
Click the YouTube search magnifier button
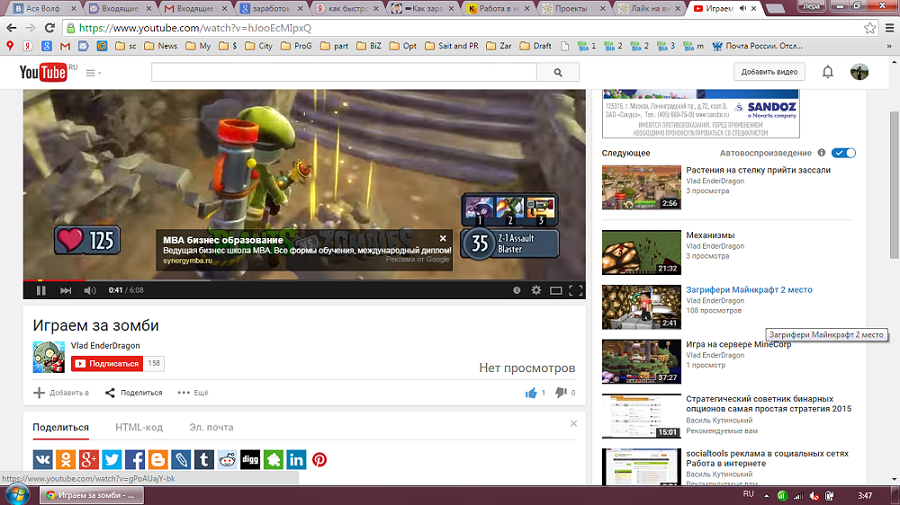click(x=558, y=72)
